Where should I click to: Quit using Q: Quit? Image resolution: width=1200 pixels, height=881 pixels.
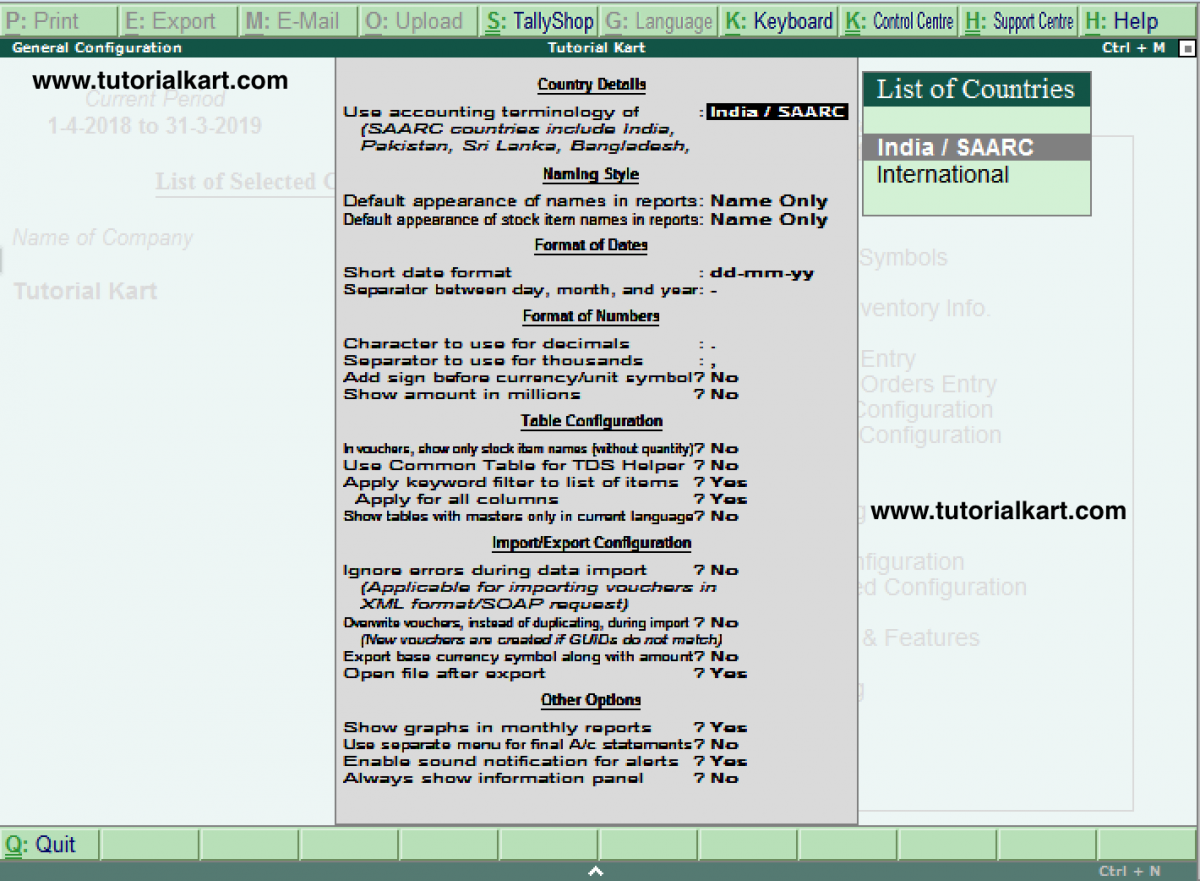[x=45, y=845]
